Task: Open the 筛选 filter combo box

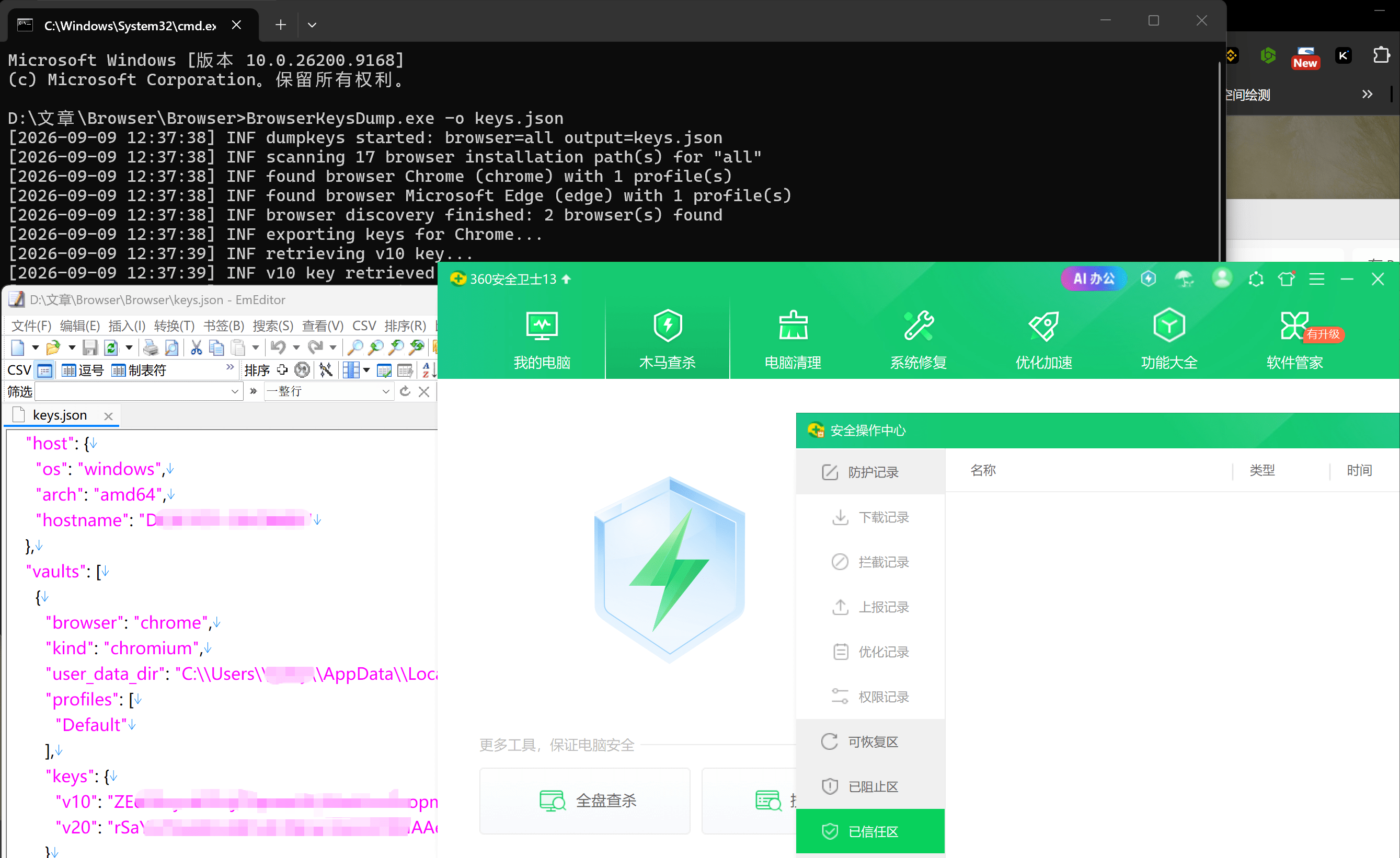Action: coord(139,391)
